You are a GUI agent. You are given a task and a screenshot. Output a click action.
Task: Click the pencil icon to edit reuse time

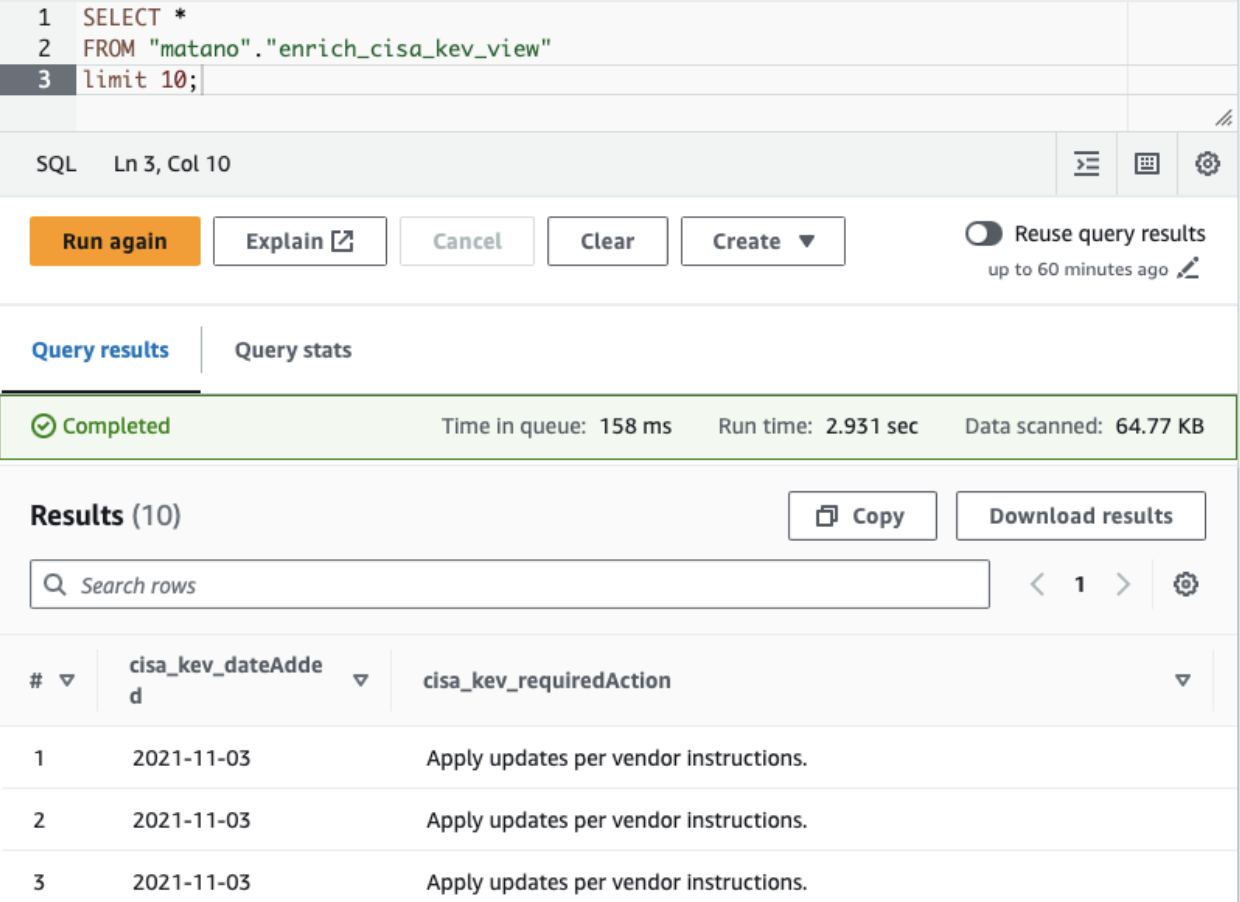click(x=1187, y=269)
